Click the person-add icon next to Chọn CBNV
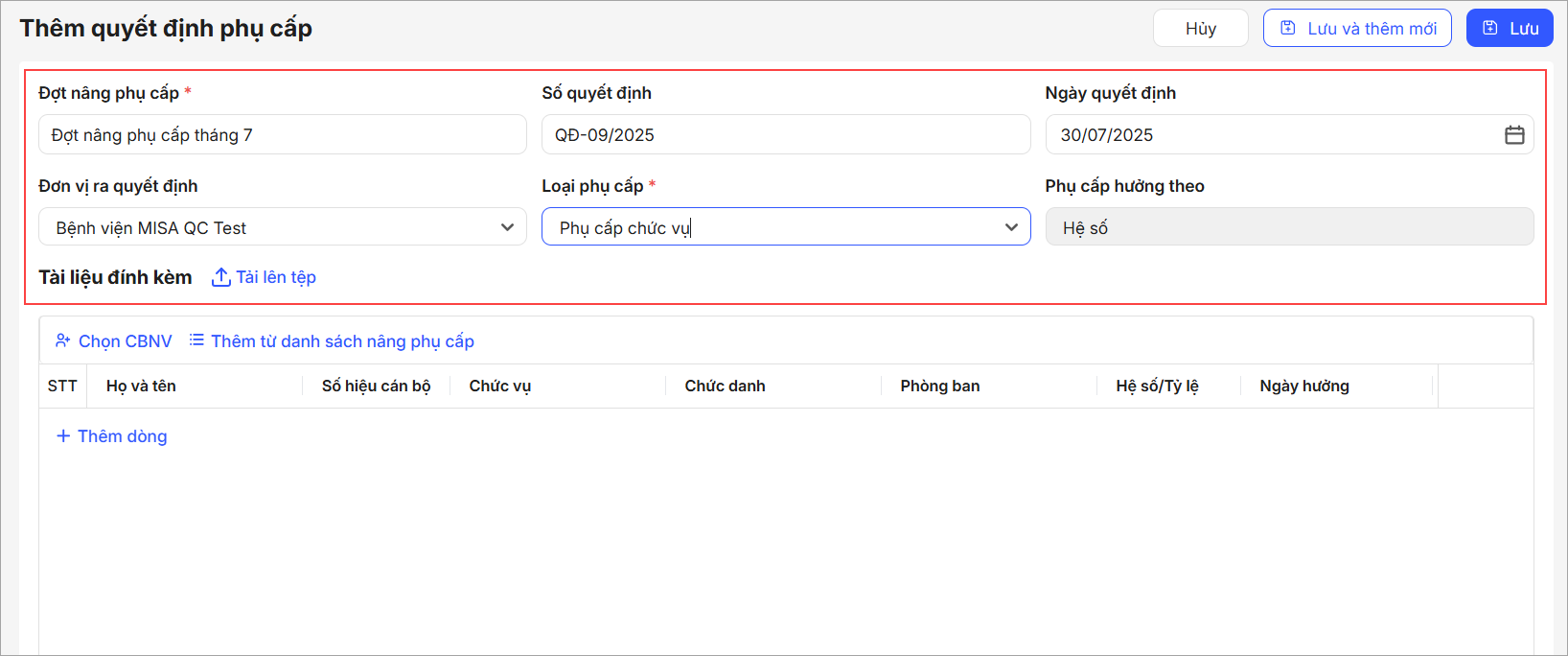Image resolution: width=1568 pixels, height=656 pixels. coord(63,340)
